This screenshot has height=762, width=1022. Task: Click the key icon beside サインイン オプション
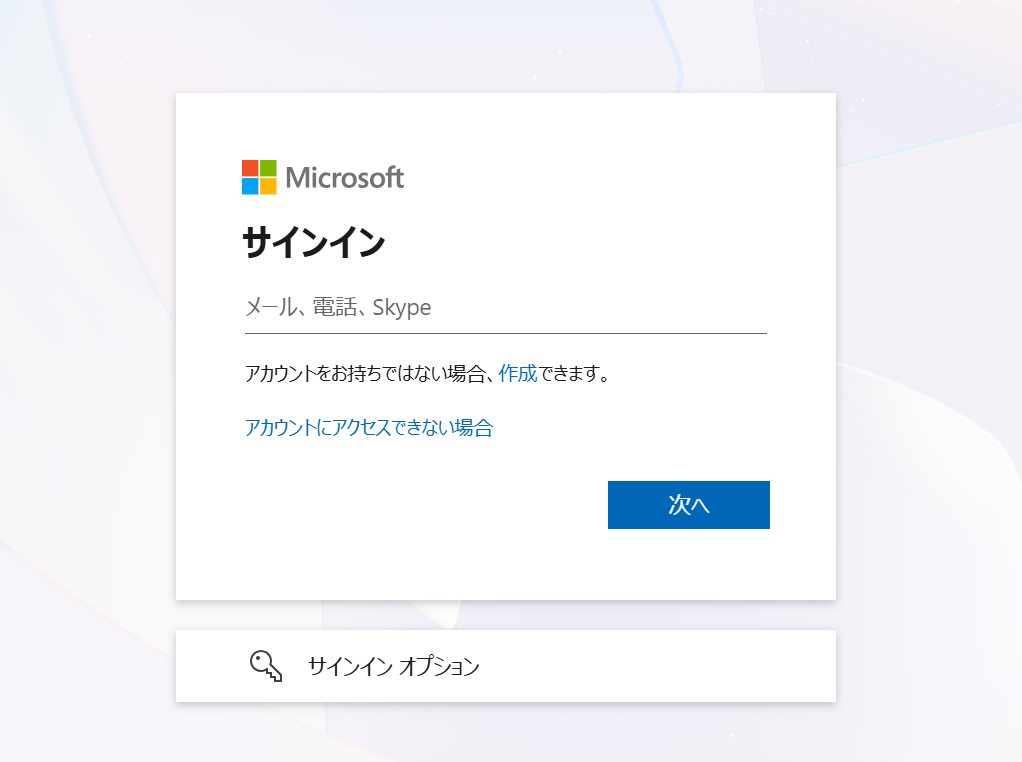coord(266,666)
